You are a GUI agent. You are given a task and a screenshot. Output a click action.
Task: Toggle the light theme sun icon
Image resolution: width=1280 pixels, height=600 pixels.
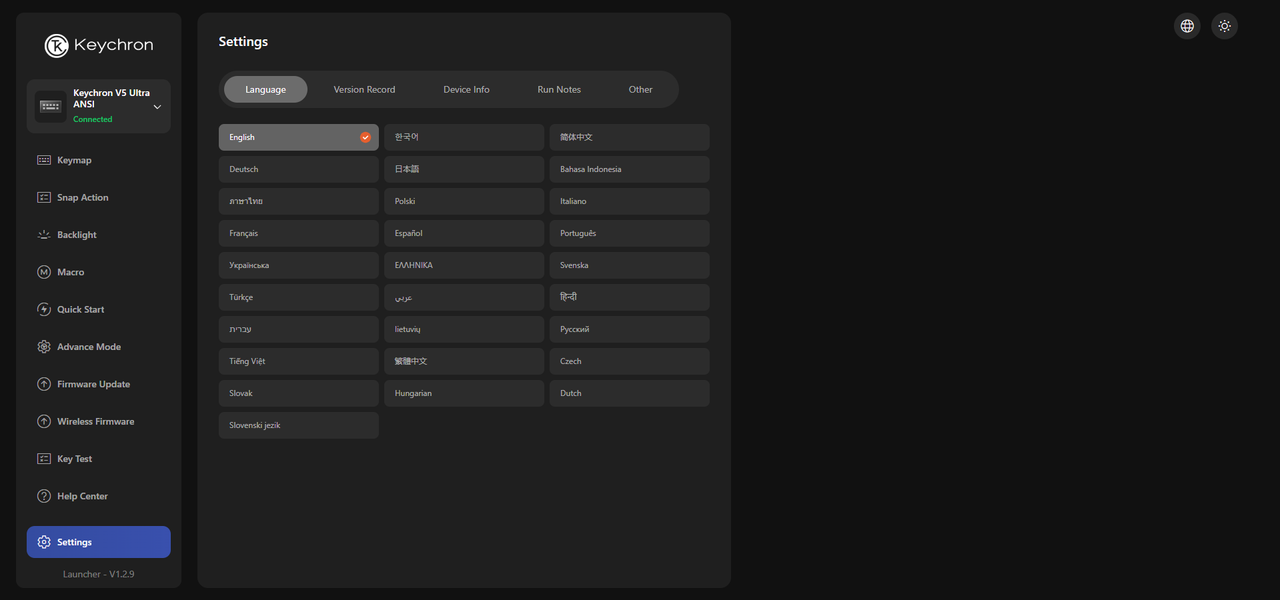point(1224,26)
